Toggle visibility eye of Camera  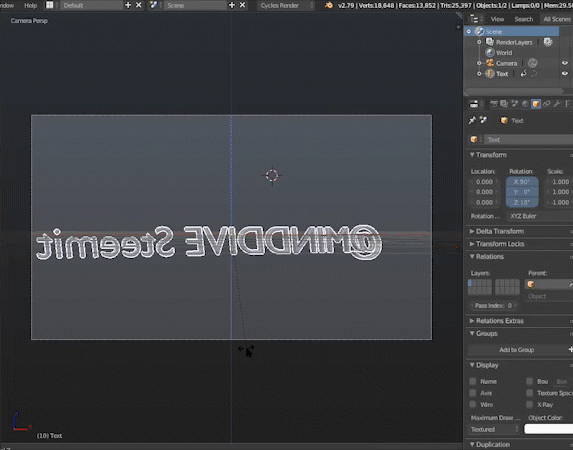click(565, 63)
